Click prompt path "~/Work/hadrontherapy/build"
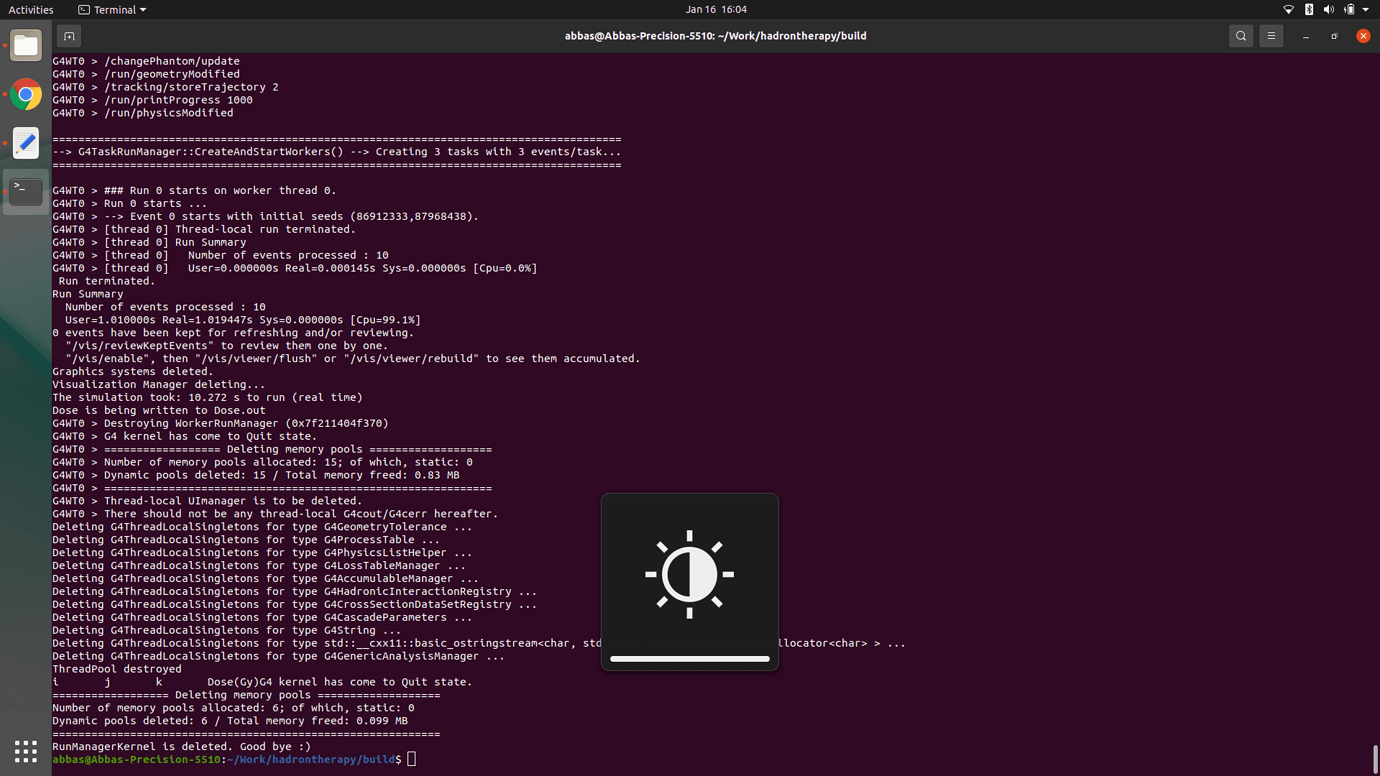Screen dimensions: 1380x776 [x=311, y=760]
